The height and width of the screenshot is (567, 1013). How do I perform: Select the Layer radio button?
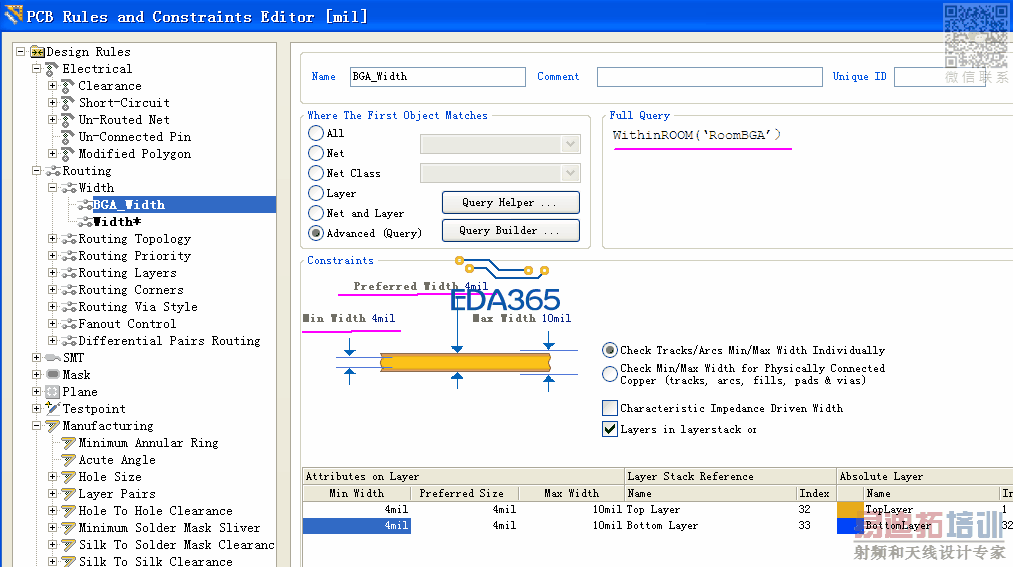pyautogui.click(x=316, y=193)
